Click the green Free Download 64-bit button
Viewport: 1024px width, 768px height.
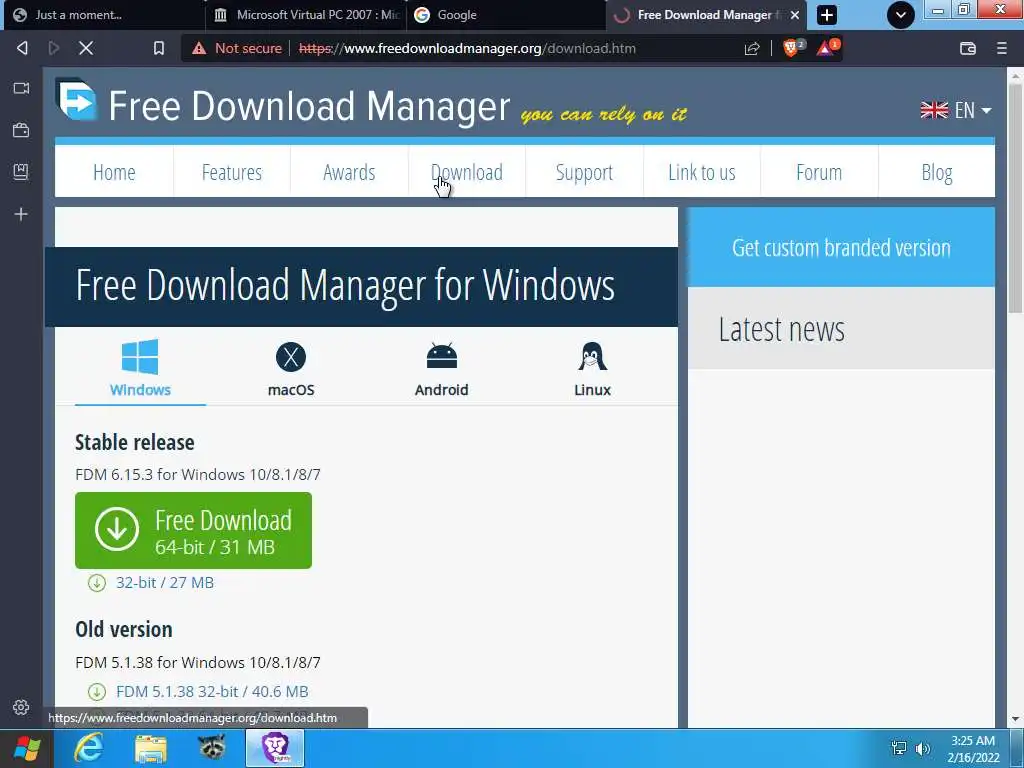[193, 530]
